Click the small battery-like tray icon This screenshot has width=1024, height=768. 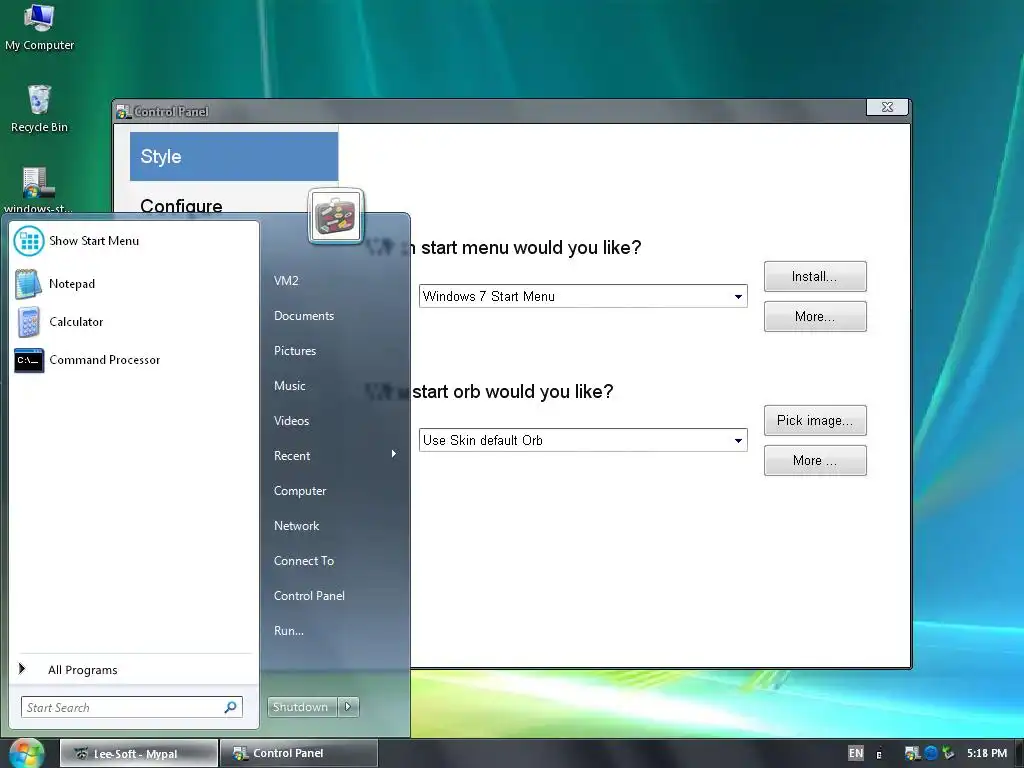tap(879, 754)
